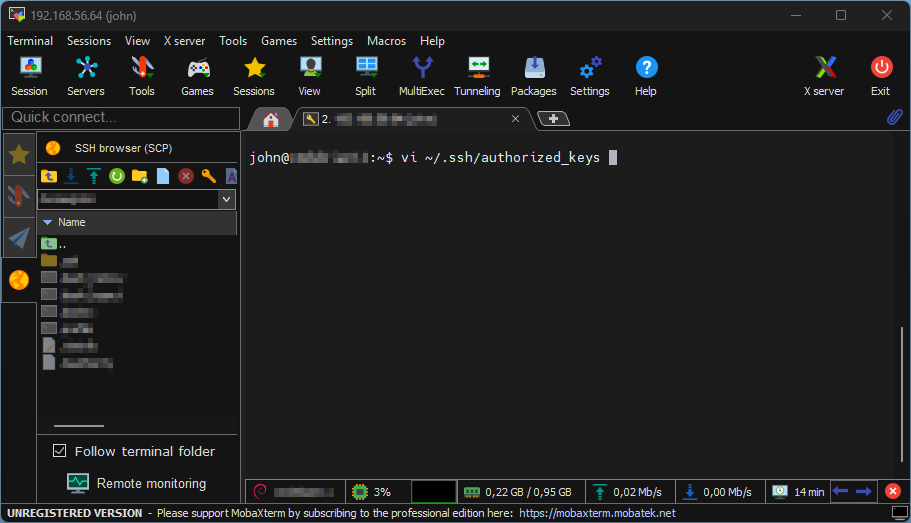The image size is (911, 523).
Task: Click the red delete file icon
Action: point(186,175)
